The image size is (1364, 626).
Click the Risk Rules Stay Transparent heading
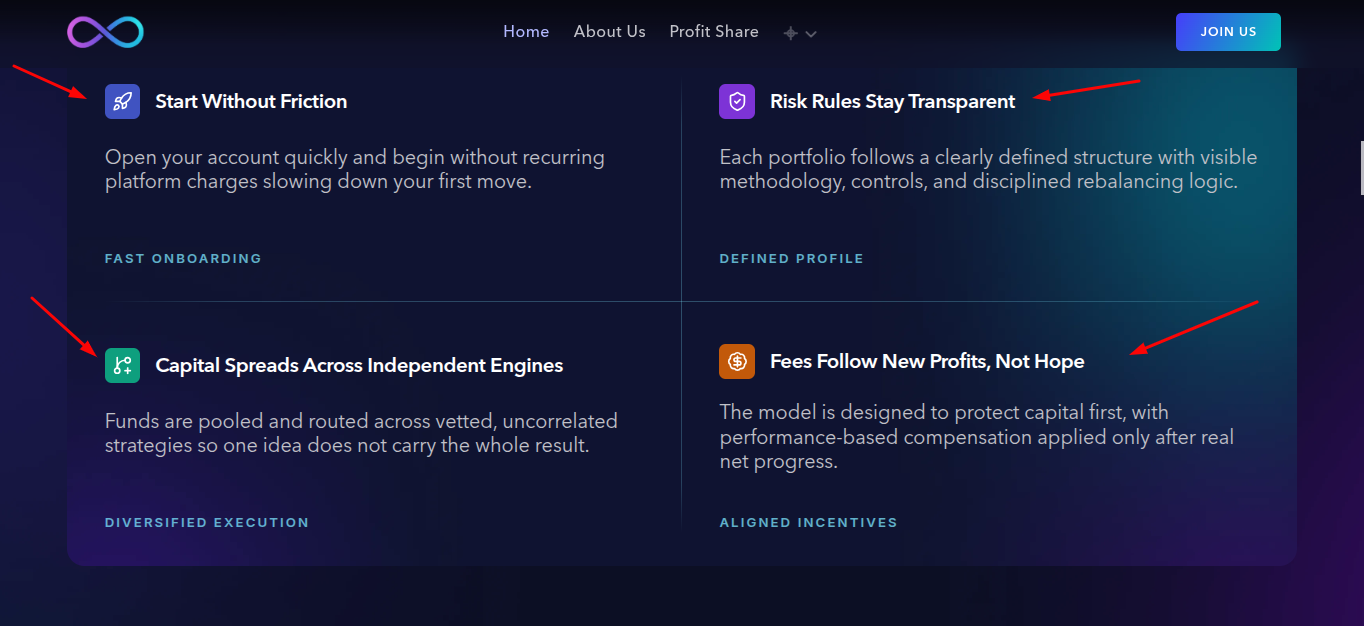click(893, 101)
